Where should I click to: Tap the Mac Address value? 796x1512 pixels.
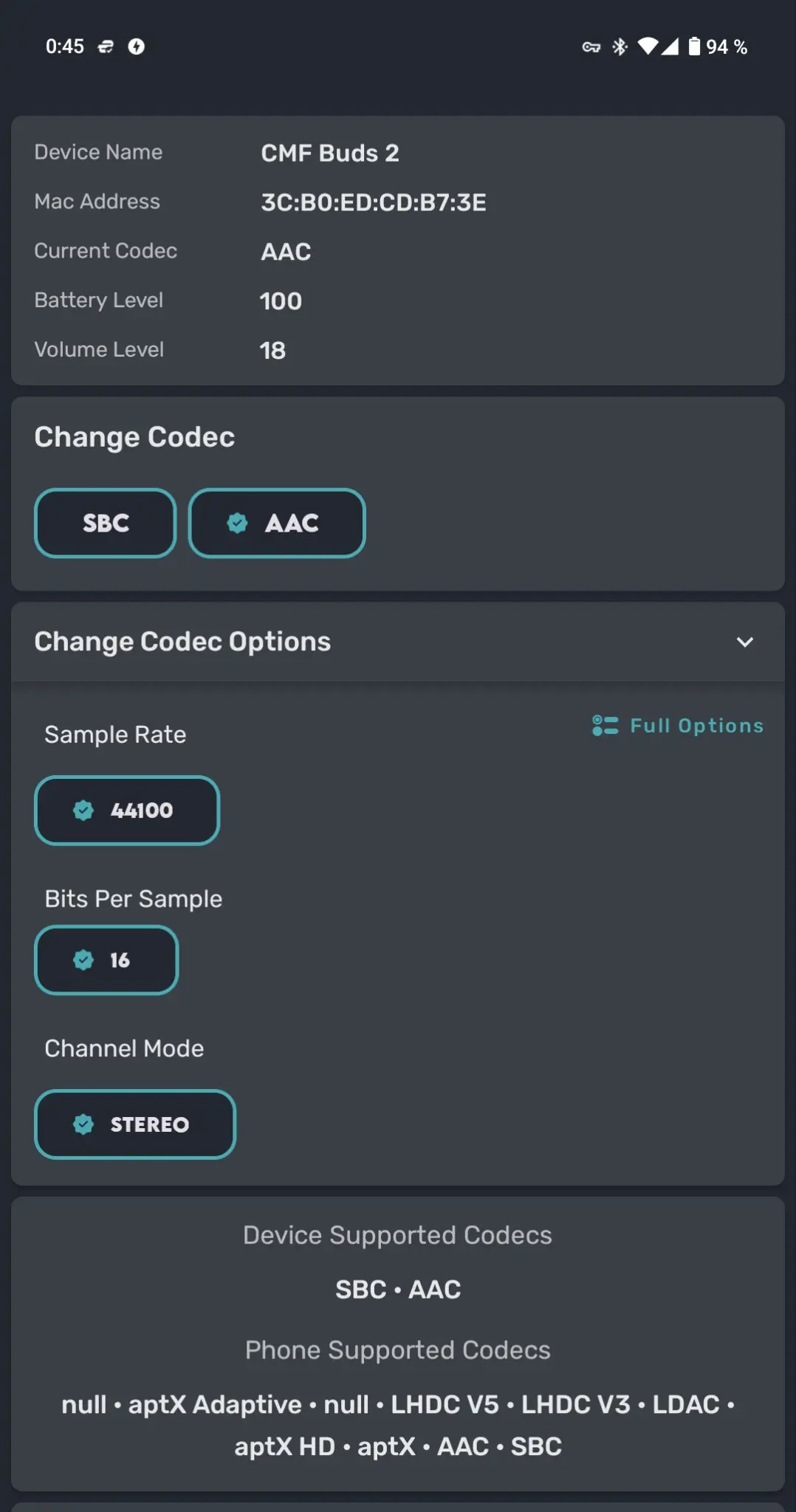(x=374, y=202)
